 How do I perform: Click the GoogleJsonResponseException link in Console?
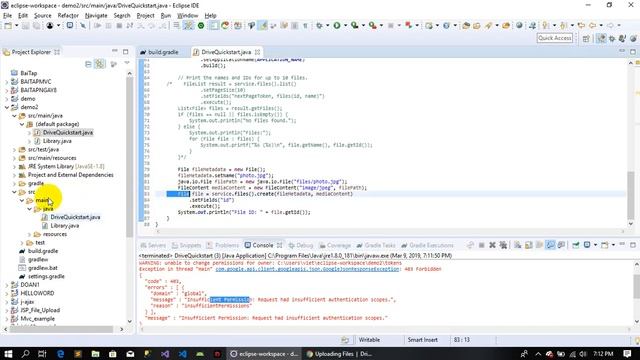(x=307, y=269)
